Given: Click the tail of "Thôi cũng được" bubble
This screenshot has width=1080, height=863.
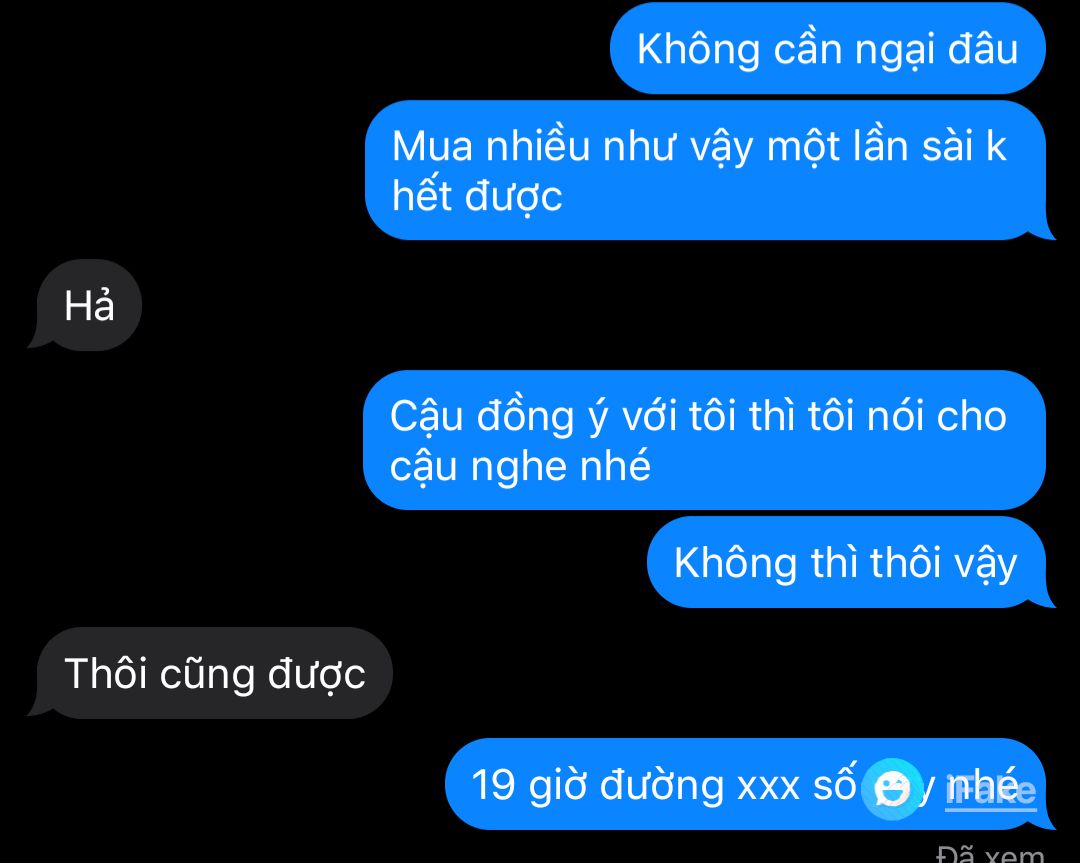Looking at the screenshot, I should (x=37, y=709).
